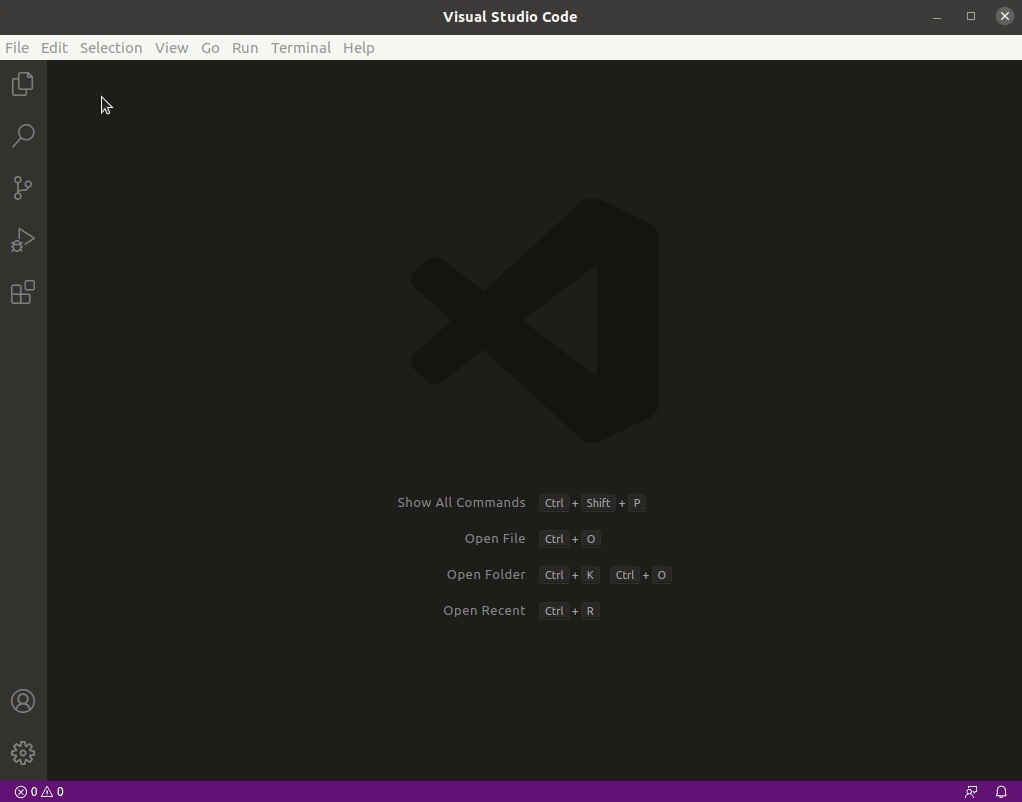Open the Source Control view

coord(22,188)
